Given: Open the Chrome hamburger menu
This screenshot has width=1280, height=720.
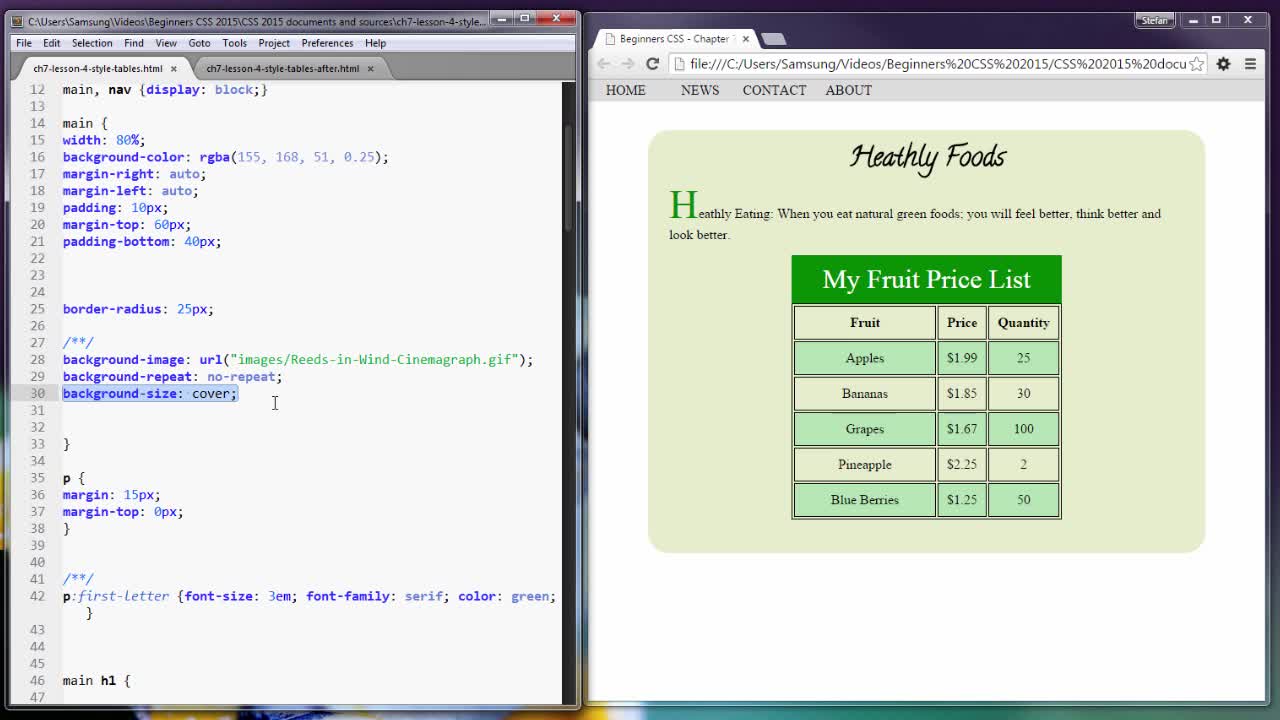Looking at the screenshot, I should pos(1250,64).
